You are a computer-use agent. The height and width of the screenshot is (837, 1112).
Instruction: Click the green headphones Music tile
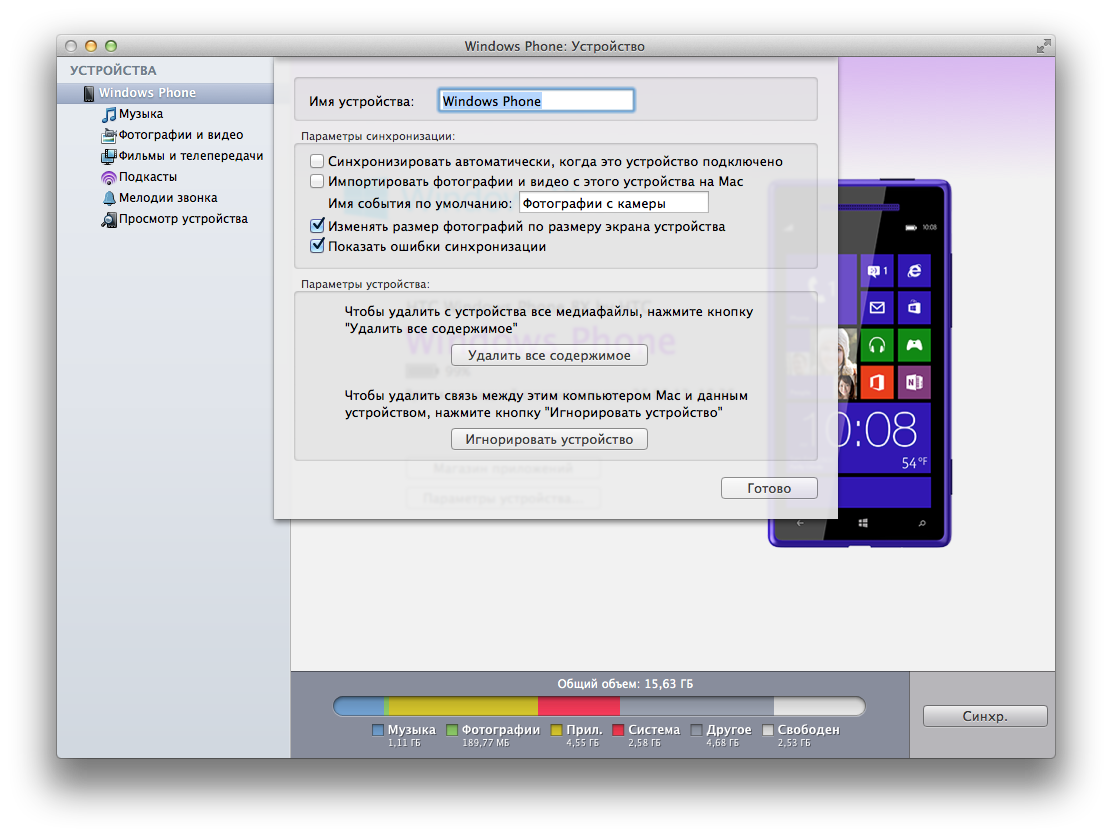click(877, 345)
